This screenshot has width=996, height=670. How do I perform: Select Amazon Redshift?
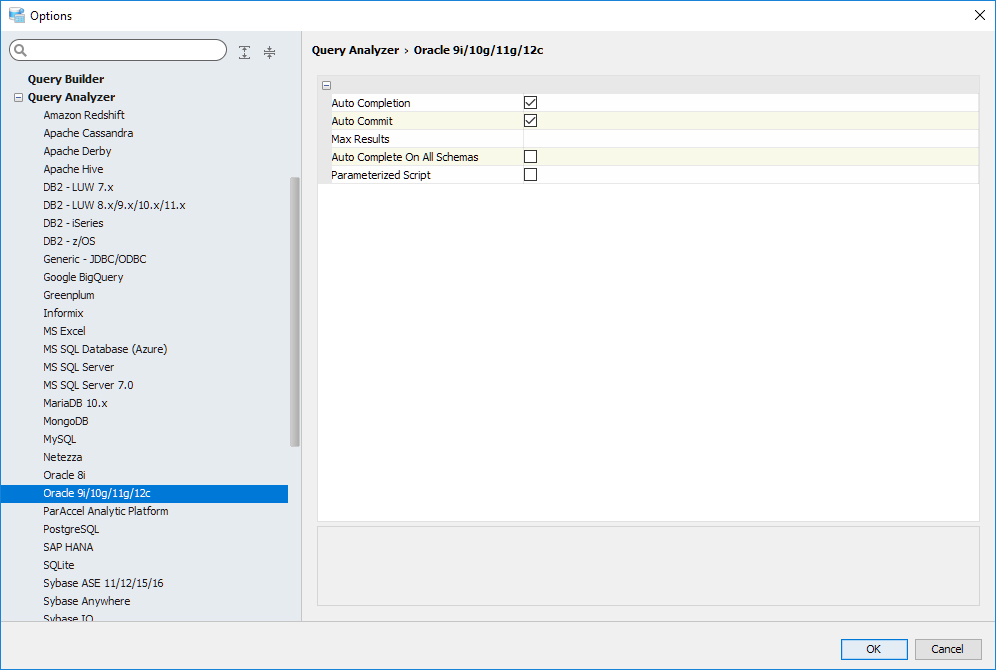[x=84, y=115]
